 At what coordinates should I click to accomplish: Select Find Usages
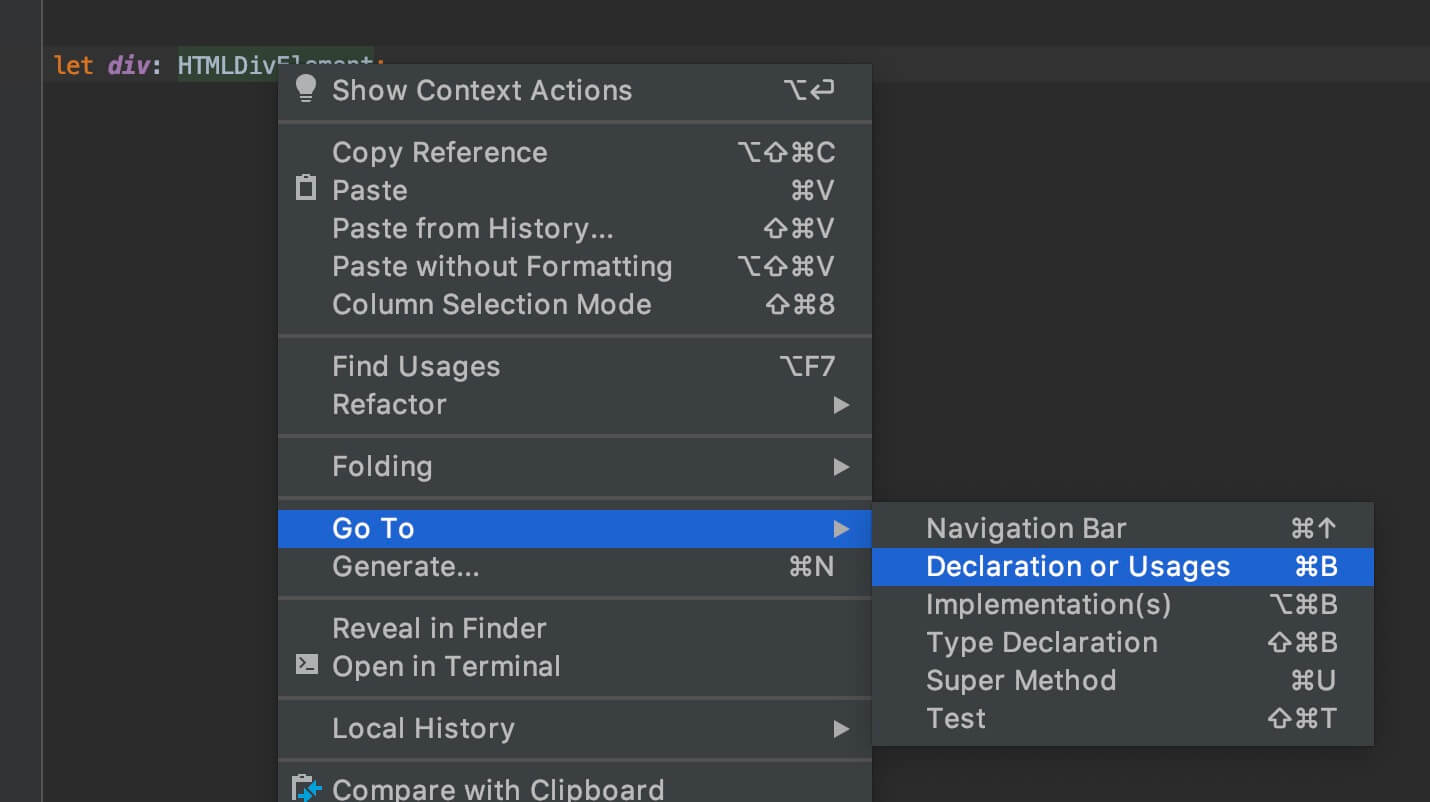pos(575,366)
